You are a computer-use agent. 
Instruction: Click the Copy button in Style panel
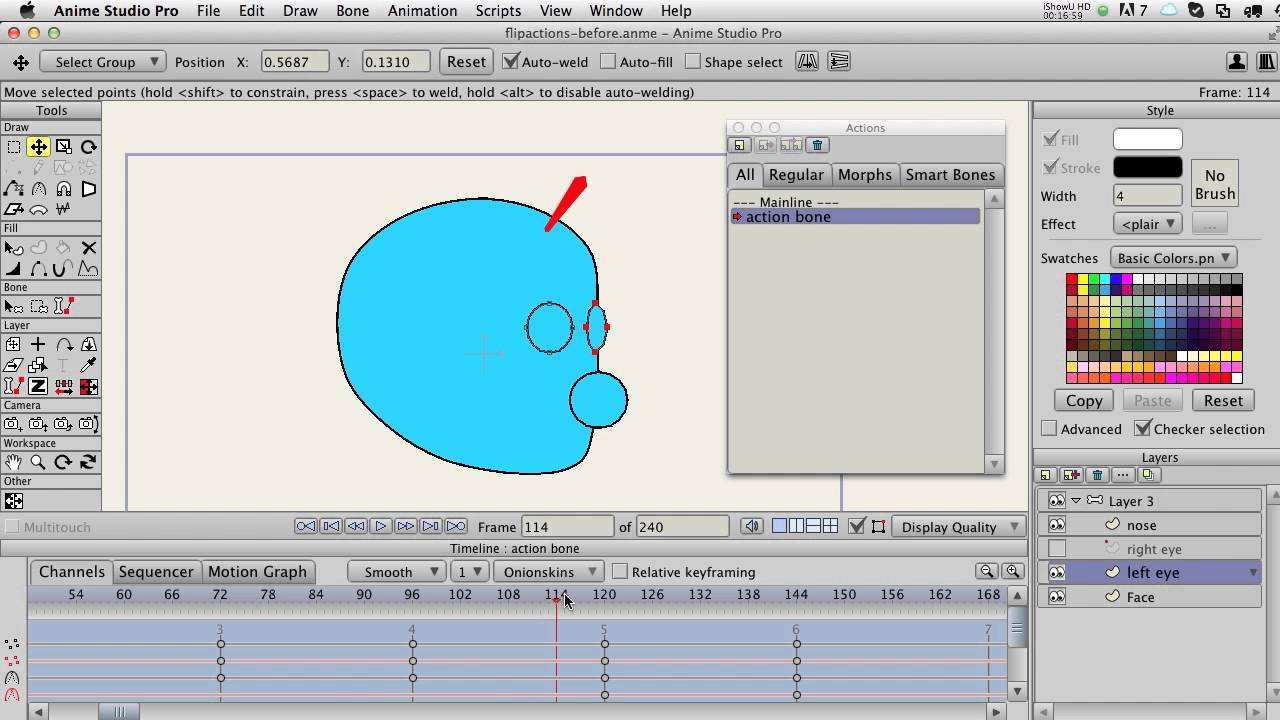pyautogui.click(x=1084, y=400)
